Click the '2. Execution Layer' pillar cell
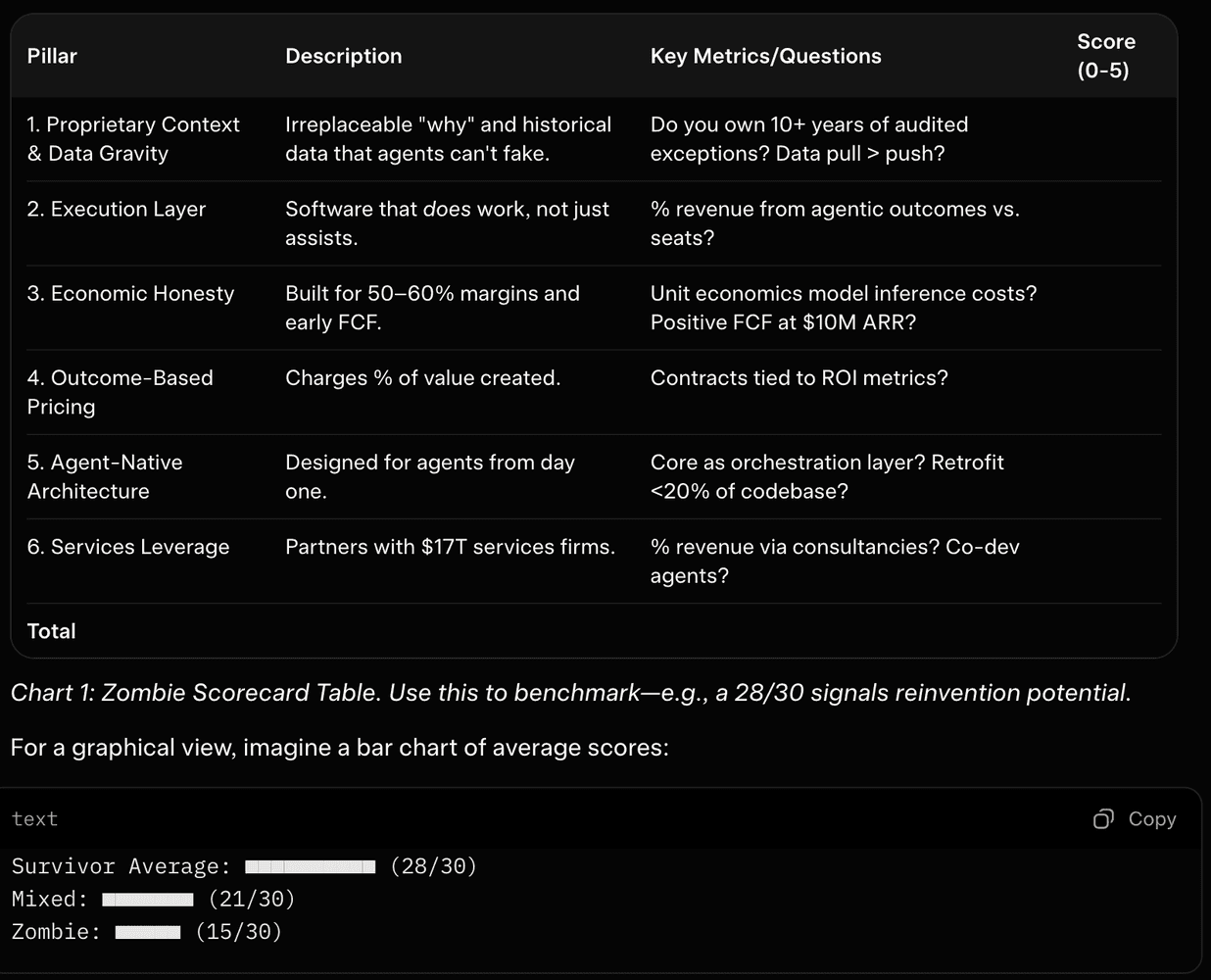This screenshot has height=980, width=1211. coord(117,209)
